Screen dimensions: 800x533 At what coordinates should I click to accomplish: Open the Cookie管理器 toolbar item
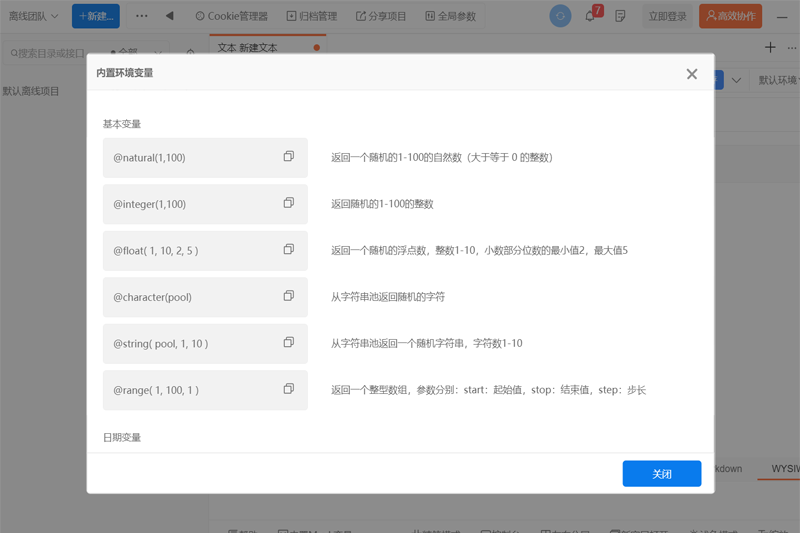[231, 16]
